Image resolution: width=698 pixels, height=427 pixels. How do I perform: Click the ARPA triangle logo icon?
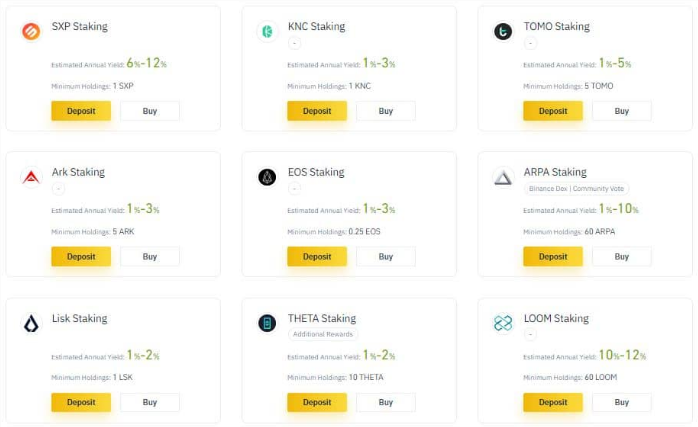point(503,177)
